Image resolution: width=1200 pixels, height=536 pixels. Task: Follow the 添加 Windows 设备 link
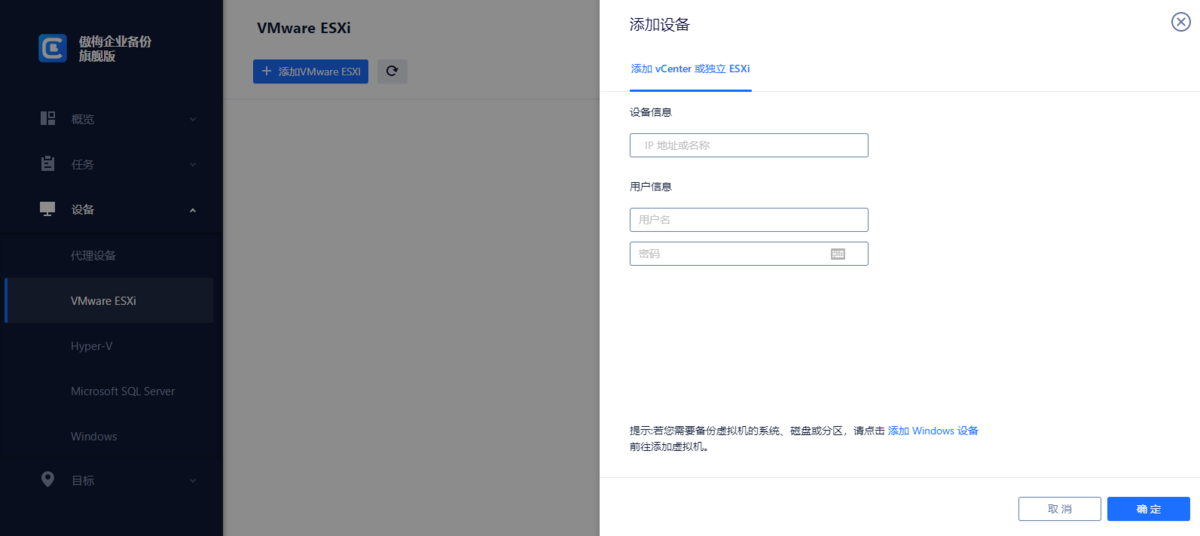click(933, 431)
